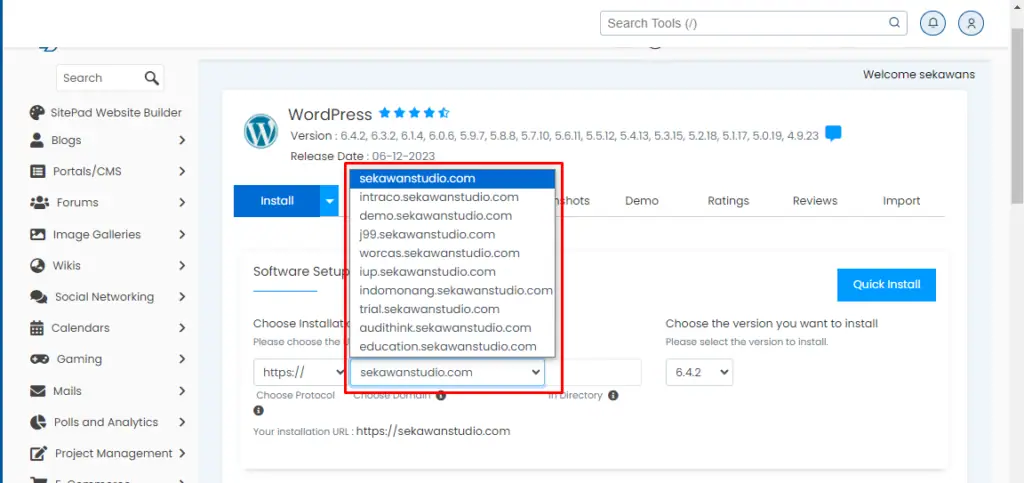
Task: Switch to the Ratings tab
Action: pyautogui.click(x=728, y=201)
